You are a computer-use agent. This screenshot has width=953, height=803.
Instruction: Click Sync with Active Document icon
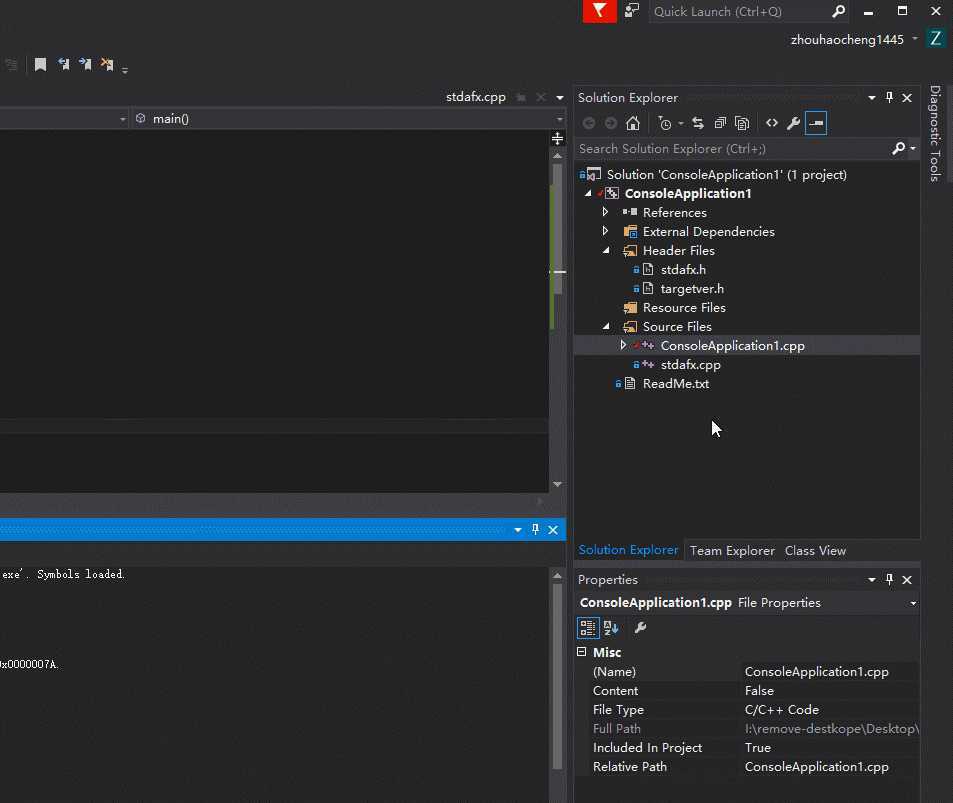(698, 123)
